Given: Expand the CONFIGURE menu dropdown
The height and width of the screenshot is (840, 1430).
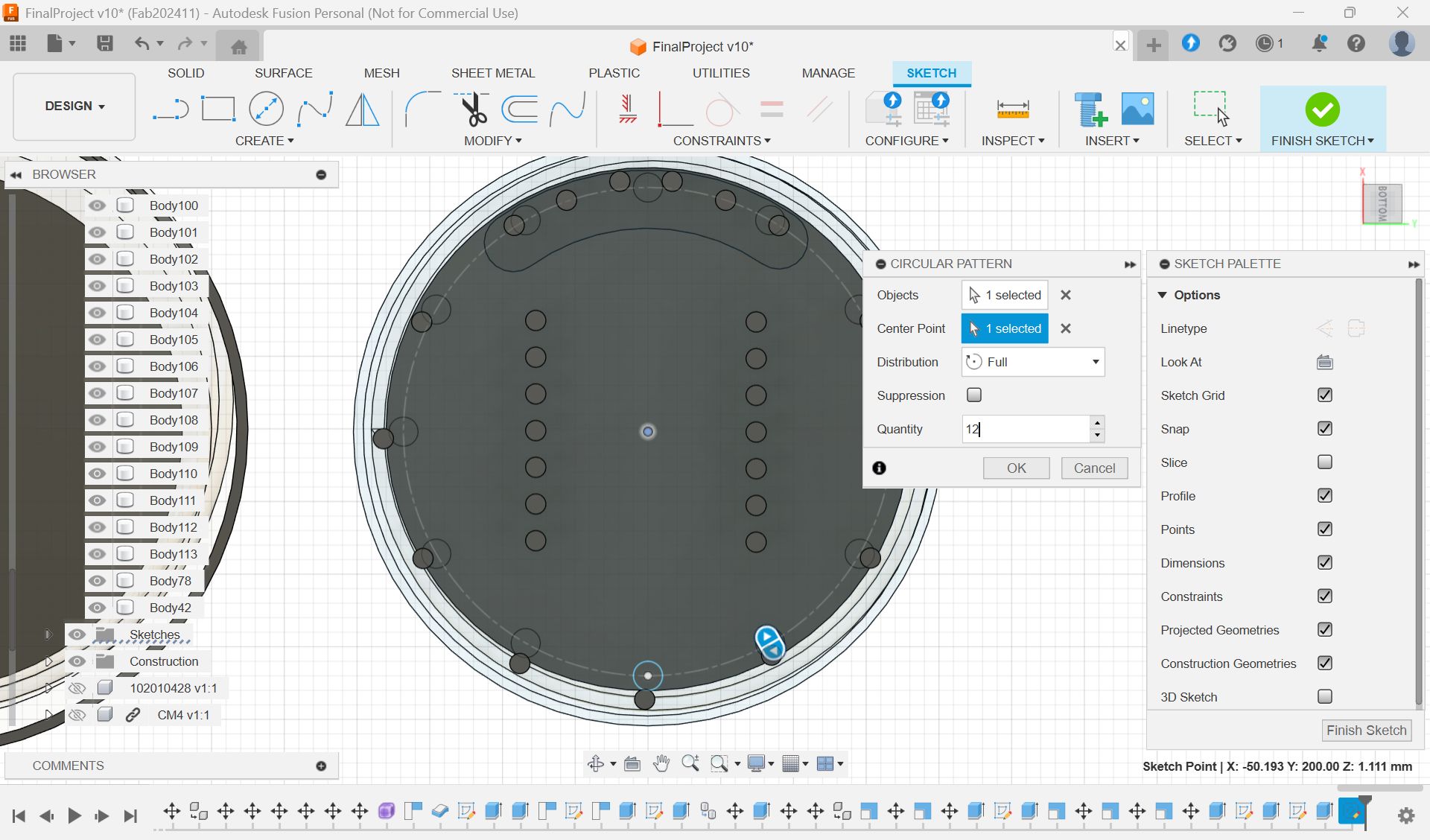Looking at the screenshot, I should coord(906,141).
